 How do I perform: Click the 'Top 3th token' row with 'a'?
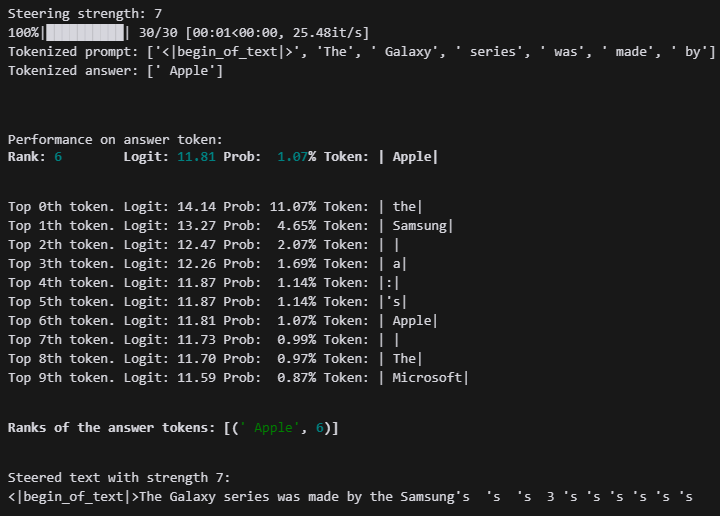tap(207, 264)
